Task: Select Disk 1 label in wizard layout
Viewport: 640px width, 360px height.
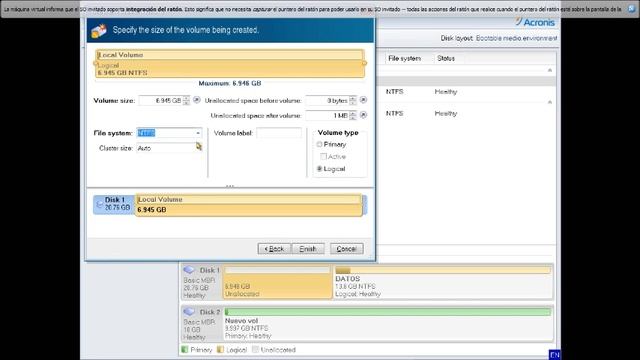Action: [114, 204]
